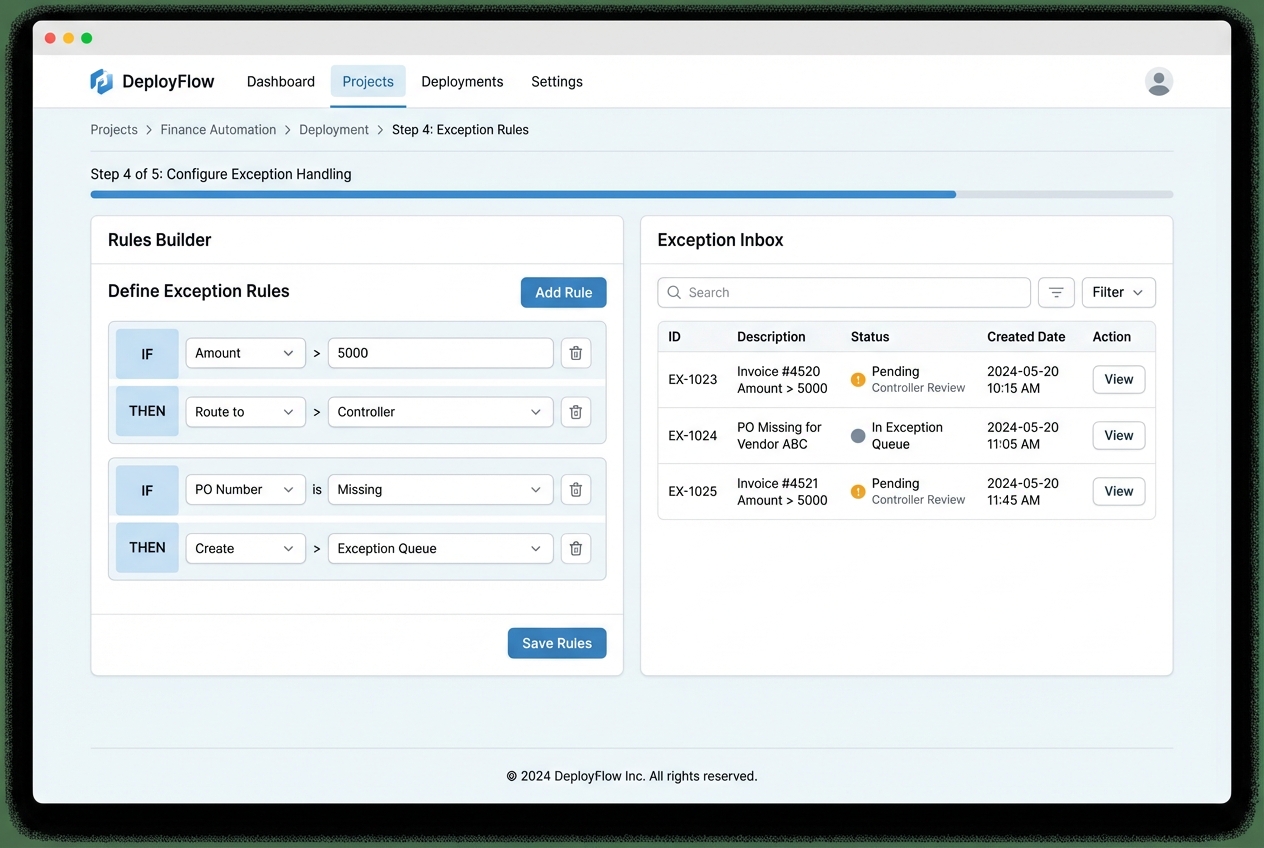Delete the Exception Queue action row
The image size is (1264, 848).
[575, 548]
